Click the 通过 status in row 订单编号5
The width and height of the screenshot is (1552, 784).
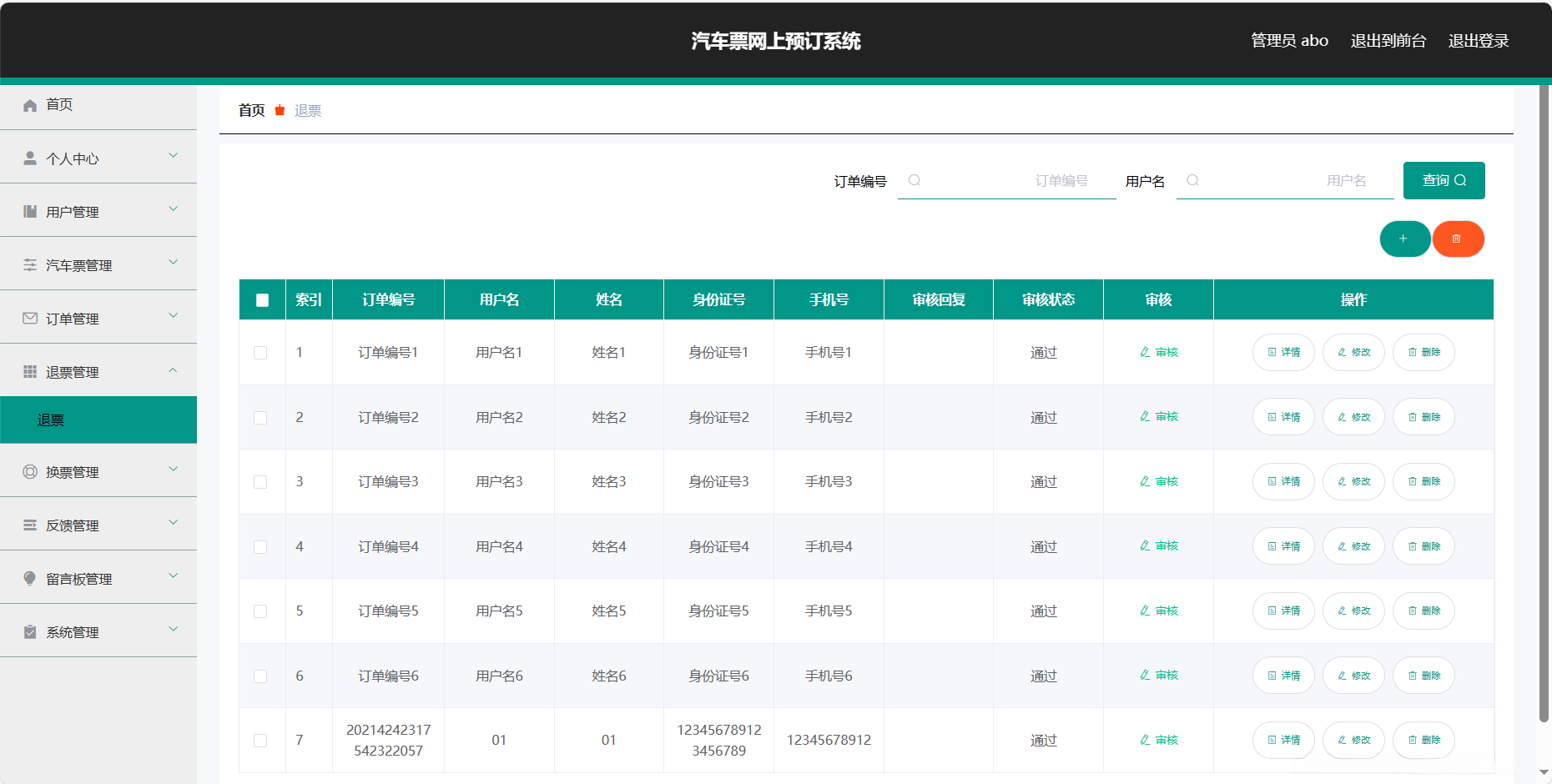coord(1044,611)
